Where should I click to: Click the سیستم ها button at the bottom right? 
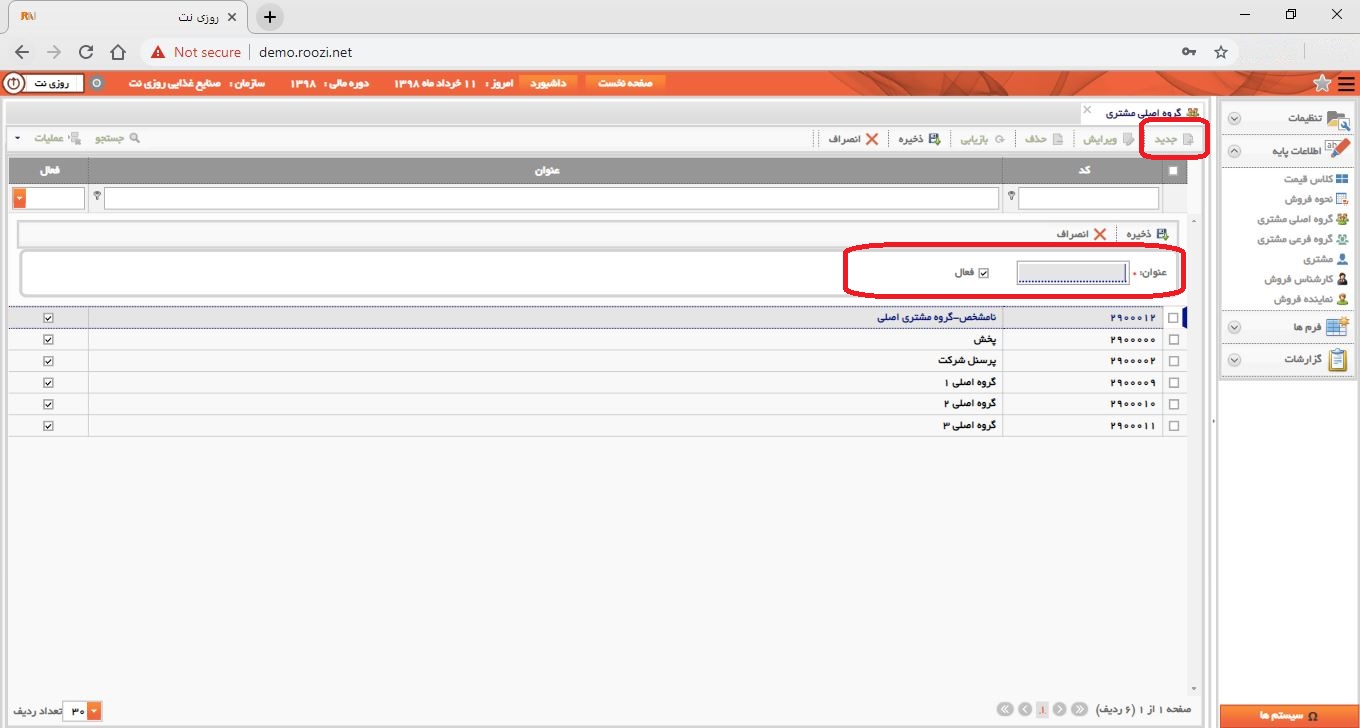(x=1288, y=716)
